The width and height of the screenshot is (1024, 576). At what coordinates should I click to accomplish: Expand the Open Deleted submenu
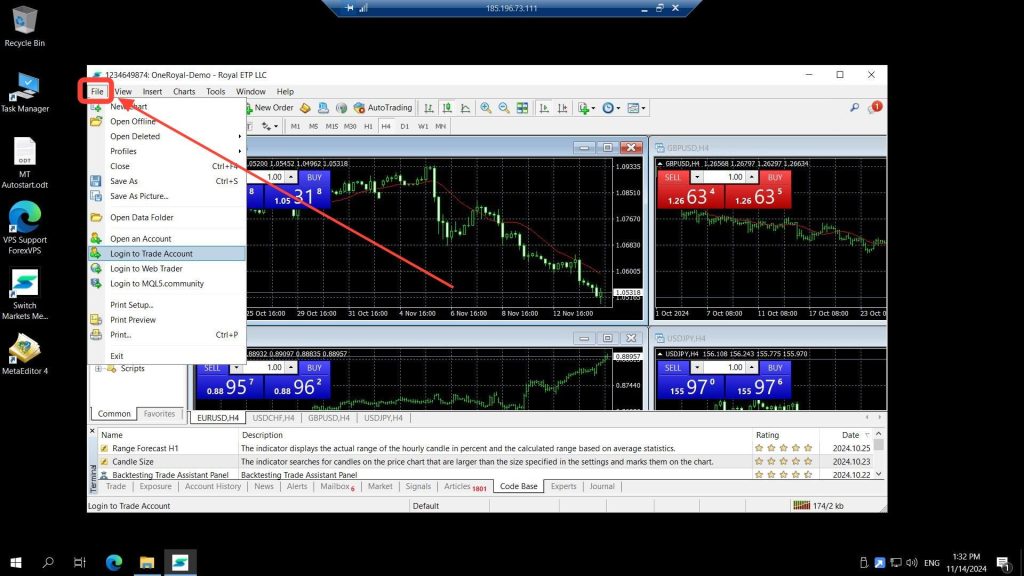[x=167, y=136]
